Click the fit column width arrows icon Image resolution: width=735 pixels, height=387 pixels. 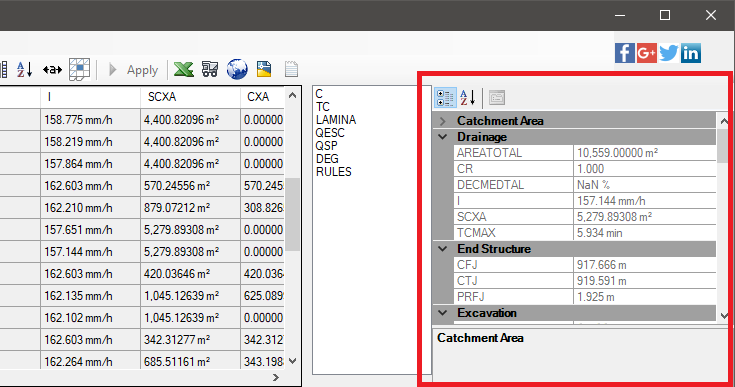[52, 70]
